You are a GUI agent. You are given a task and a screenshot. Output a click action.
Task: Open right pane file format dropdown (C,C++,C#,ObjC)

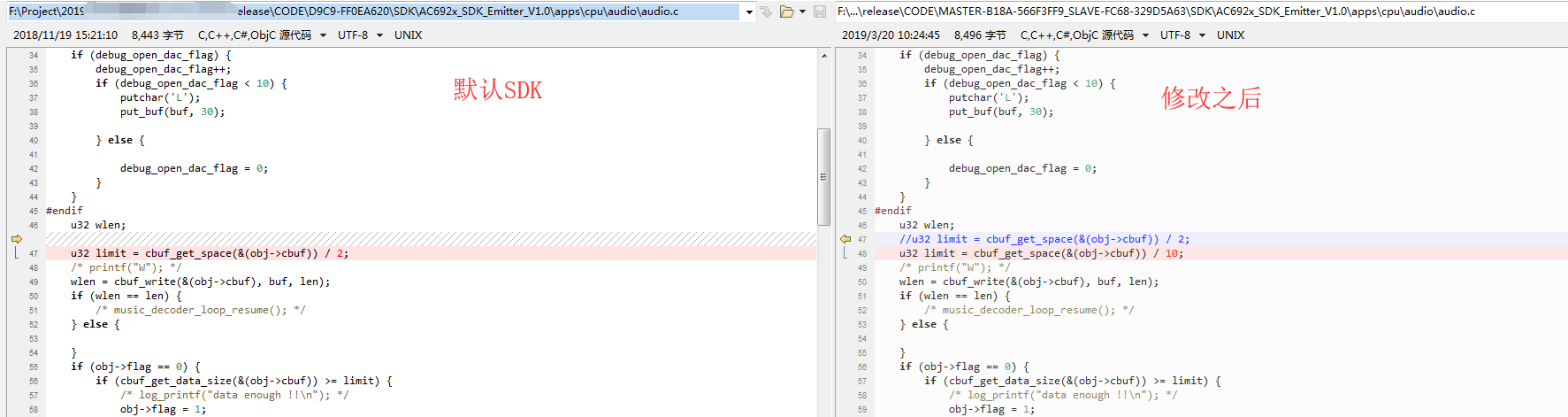(x=1145, y=35)
